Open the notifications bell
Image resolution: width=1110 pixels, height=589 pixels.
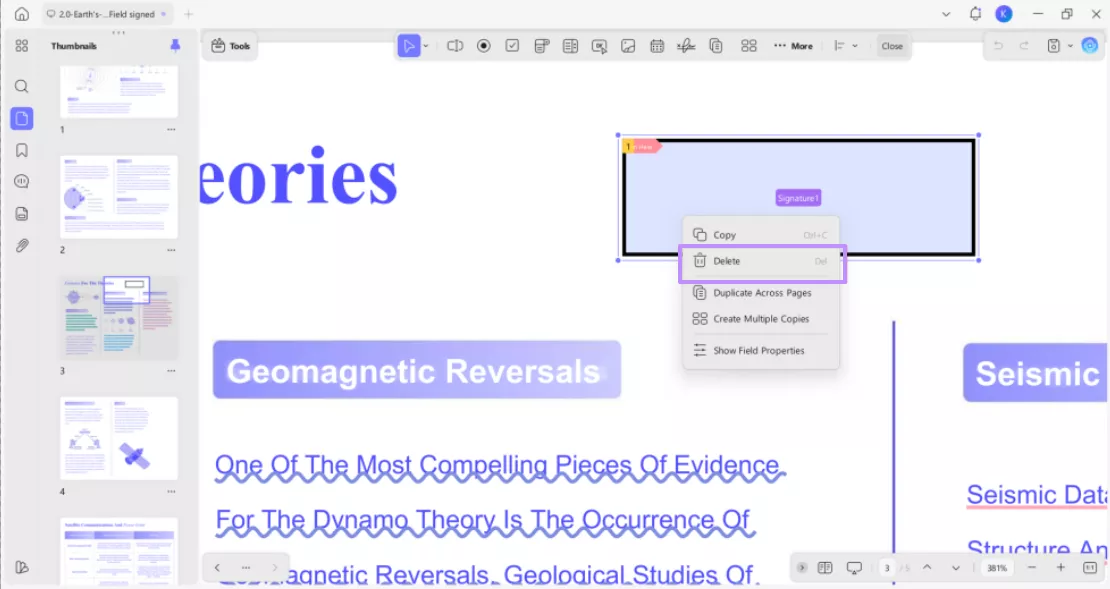click(x=975, y=13)
